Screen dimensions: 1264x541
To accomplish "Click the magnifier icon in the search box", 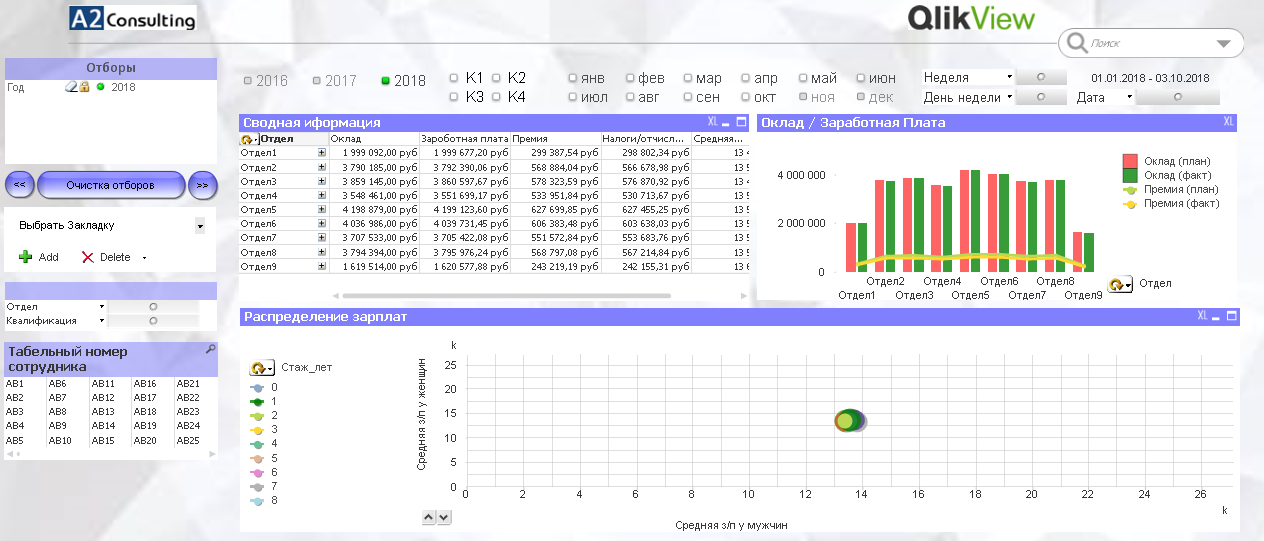I will click(x=1076, y=43).
